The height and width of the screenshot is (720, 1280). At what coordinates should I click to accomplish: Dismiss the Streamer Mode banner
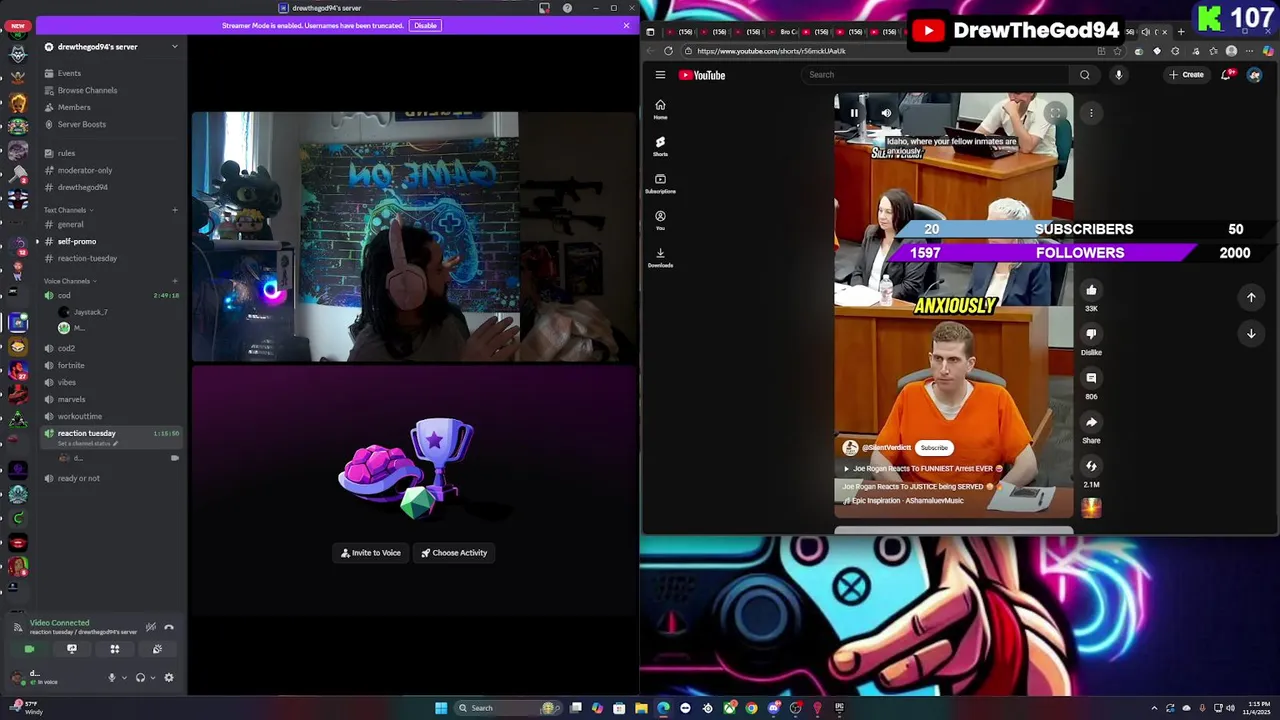(626, 25)
